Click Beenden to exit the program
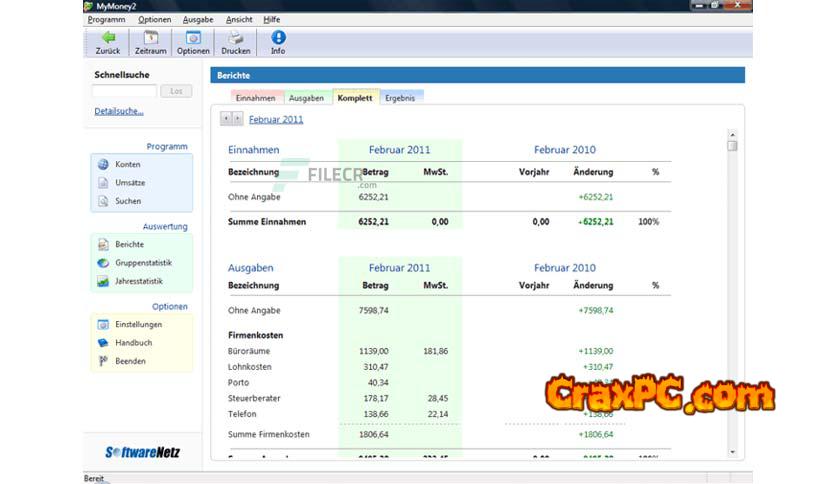The width and height of the screenshot is (836, 484). 130,361
